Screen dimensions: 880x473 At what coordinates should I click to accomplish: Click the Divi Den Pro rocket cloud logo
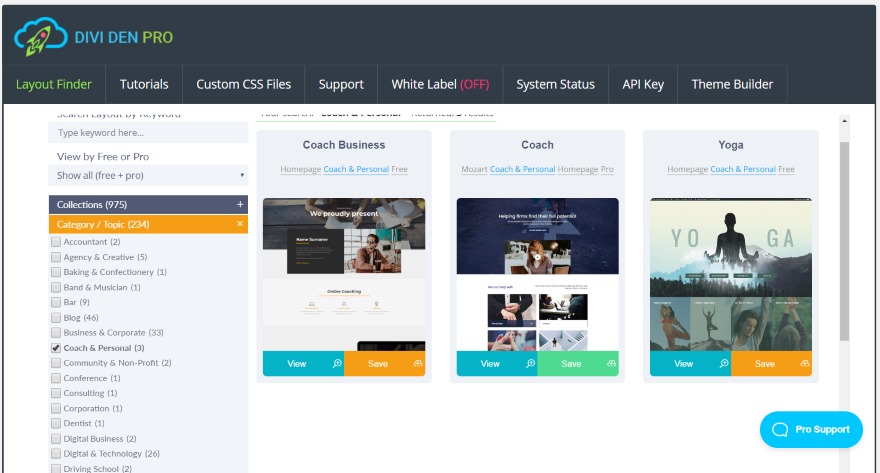pos(40,36)
